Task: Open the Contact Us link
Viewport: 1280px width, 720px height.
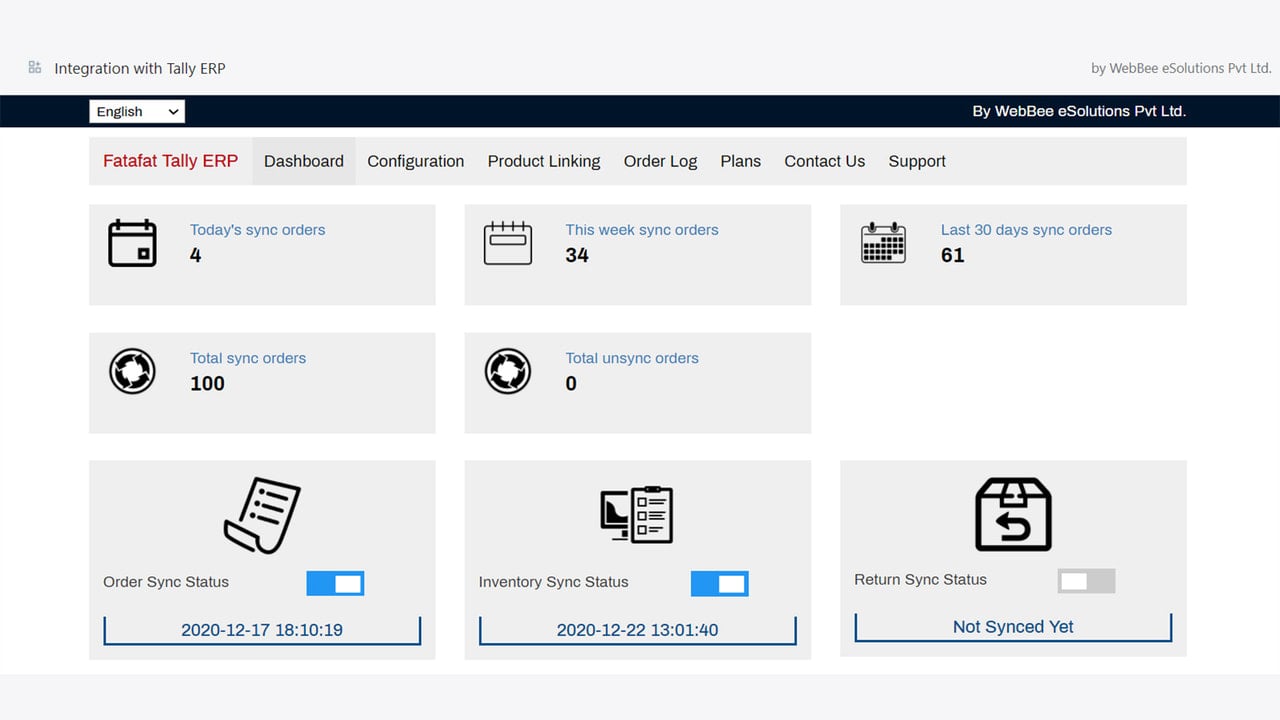Action: [x=825, y=161]
